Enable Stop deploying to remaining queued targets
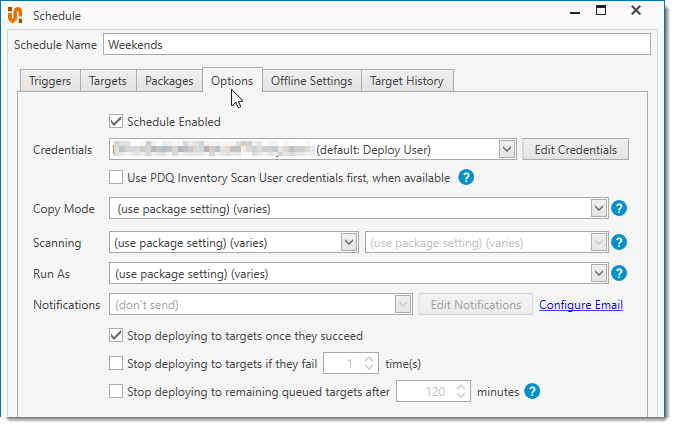Viewport: 675px width, 427px height. tap(116, 392)
